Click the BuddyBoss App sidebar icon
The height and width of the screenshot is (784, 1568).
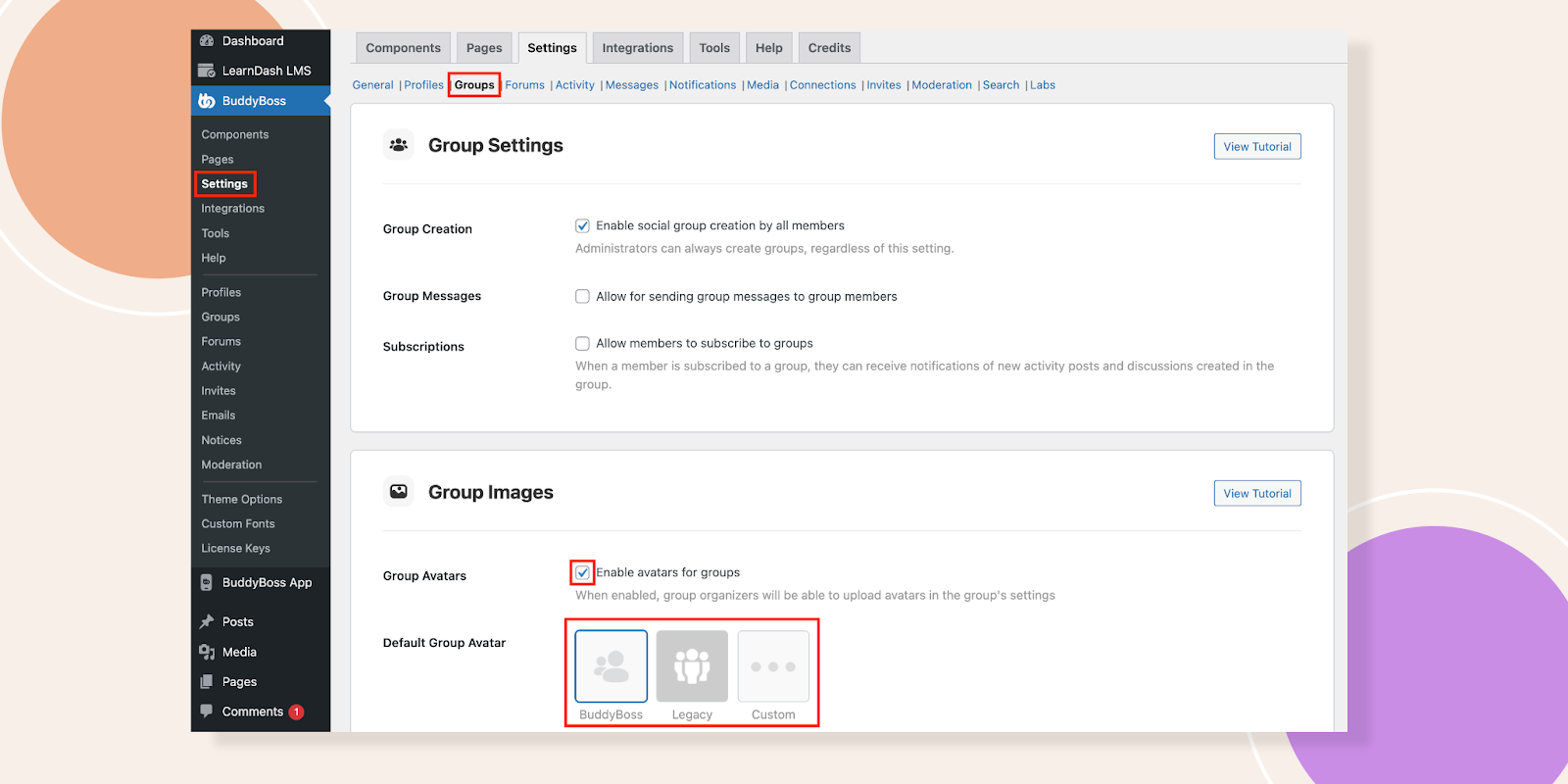[207, 582]
